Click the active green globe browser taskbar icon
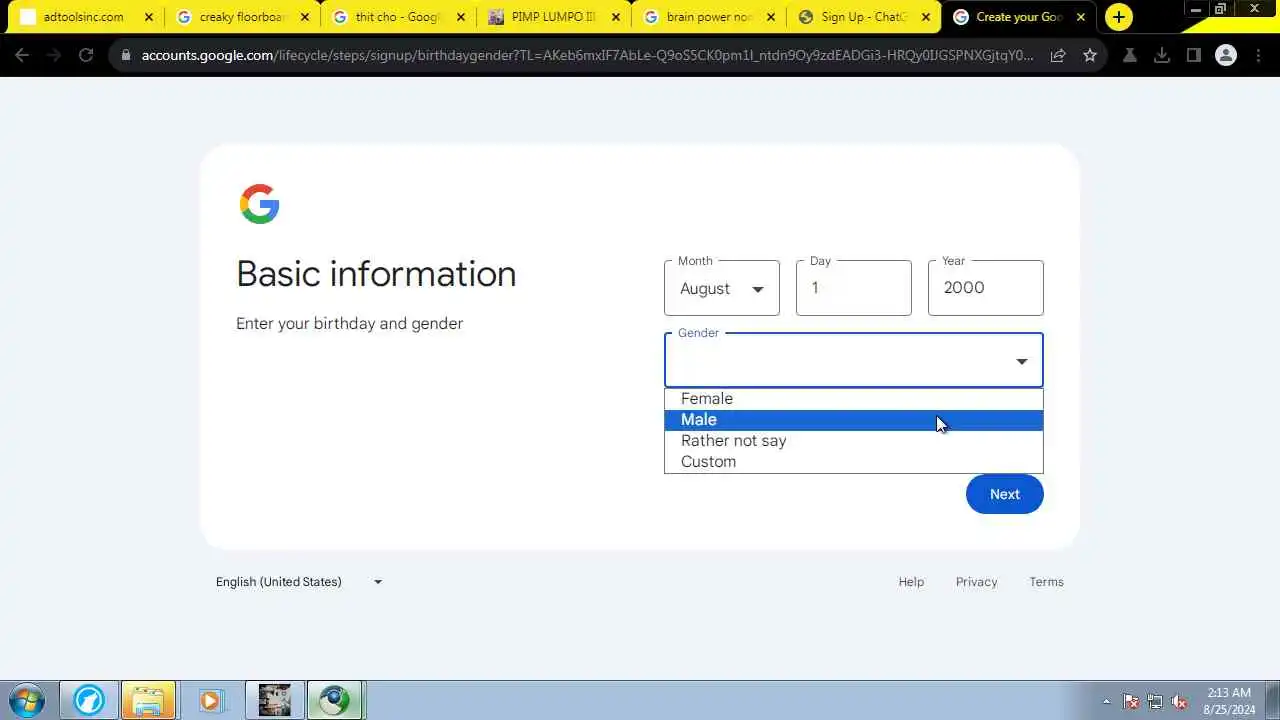This screenshot has width=1280, height=720. coord(335,700)
